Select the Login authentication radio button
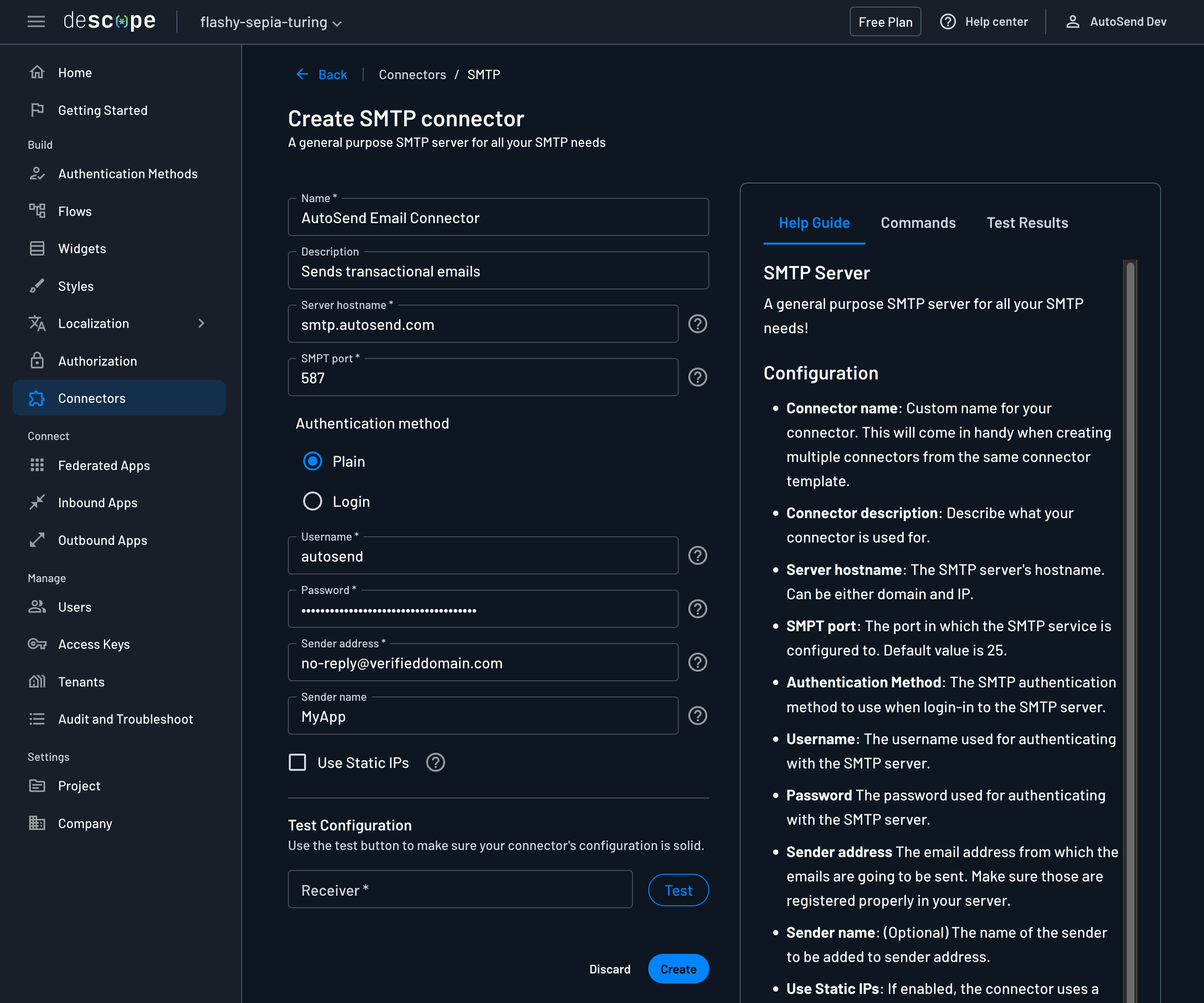 point(313,501)
